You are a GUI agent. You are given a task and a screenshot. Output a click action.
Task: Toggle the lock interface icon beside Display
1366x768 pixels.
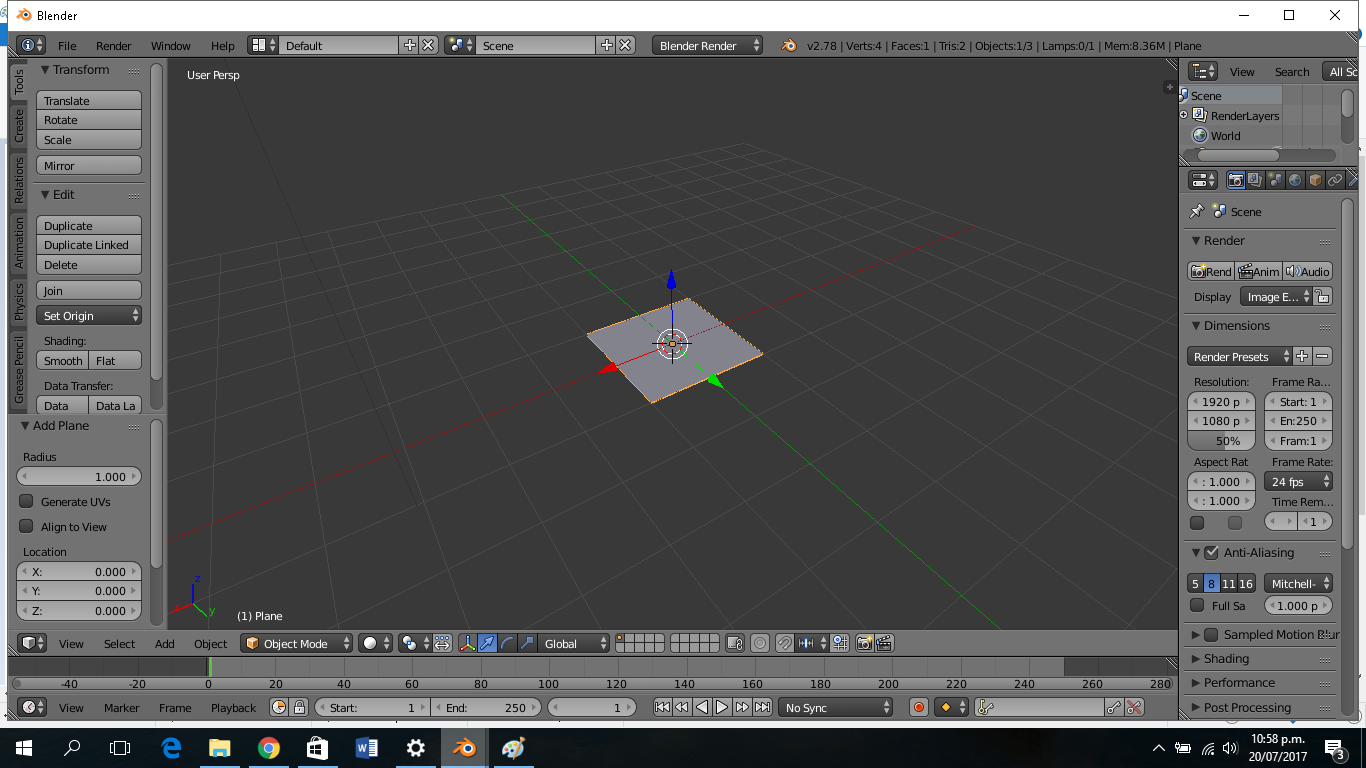click(1322, 297)
